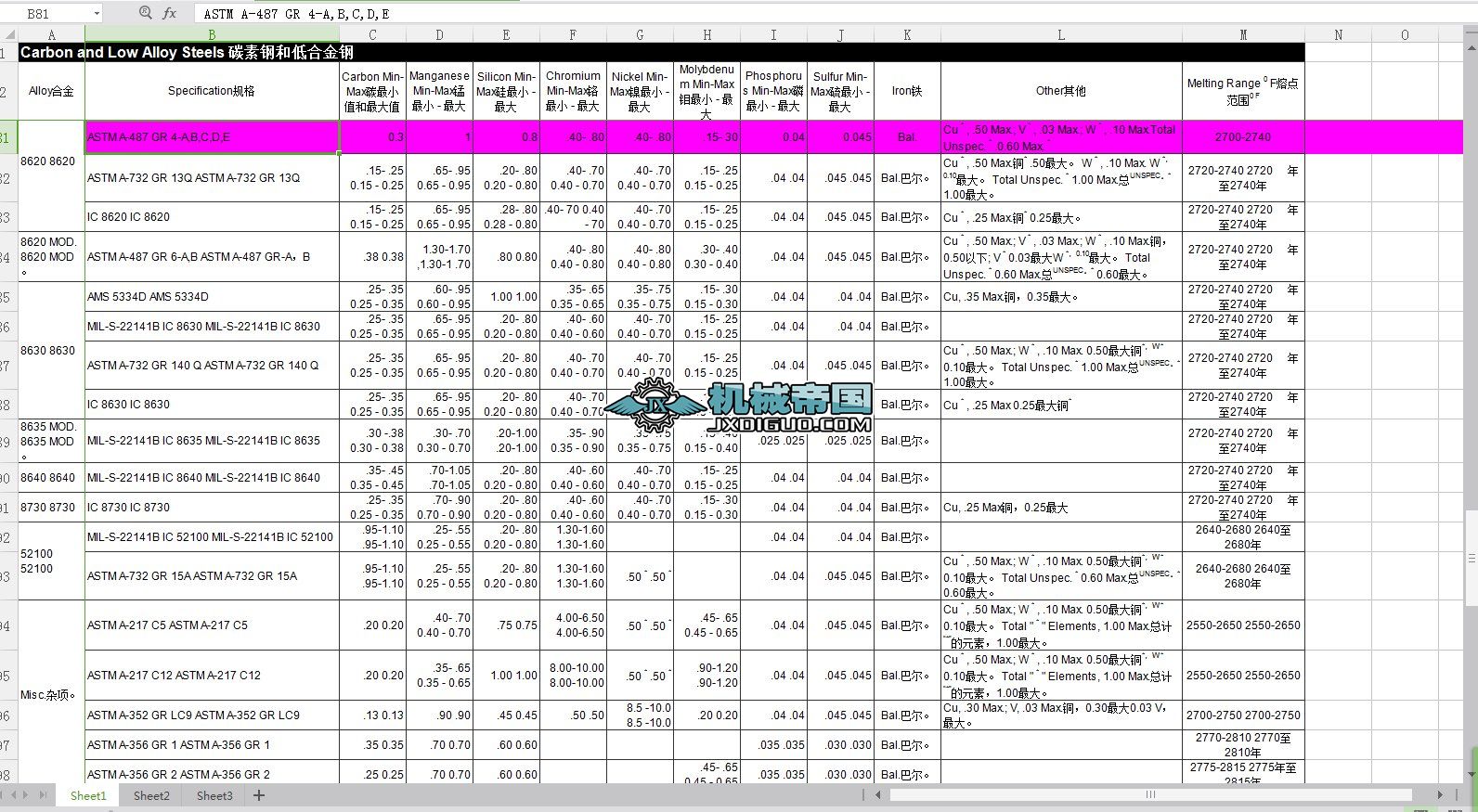Open the insert function fx button
Image resolution: width=1478 pixels, height=812 pixels.
tap(169, 13)
